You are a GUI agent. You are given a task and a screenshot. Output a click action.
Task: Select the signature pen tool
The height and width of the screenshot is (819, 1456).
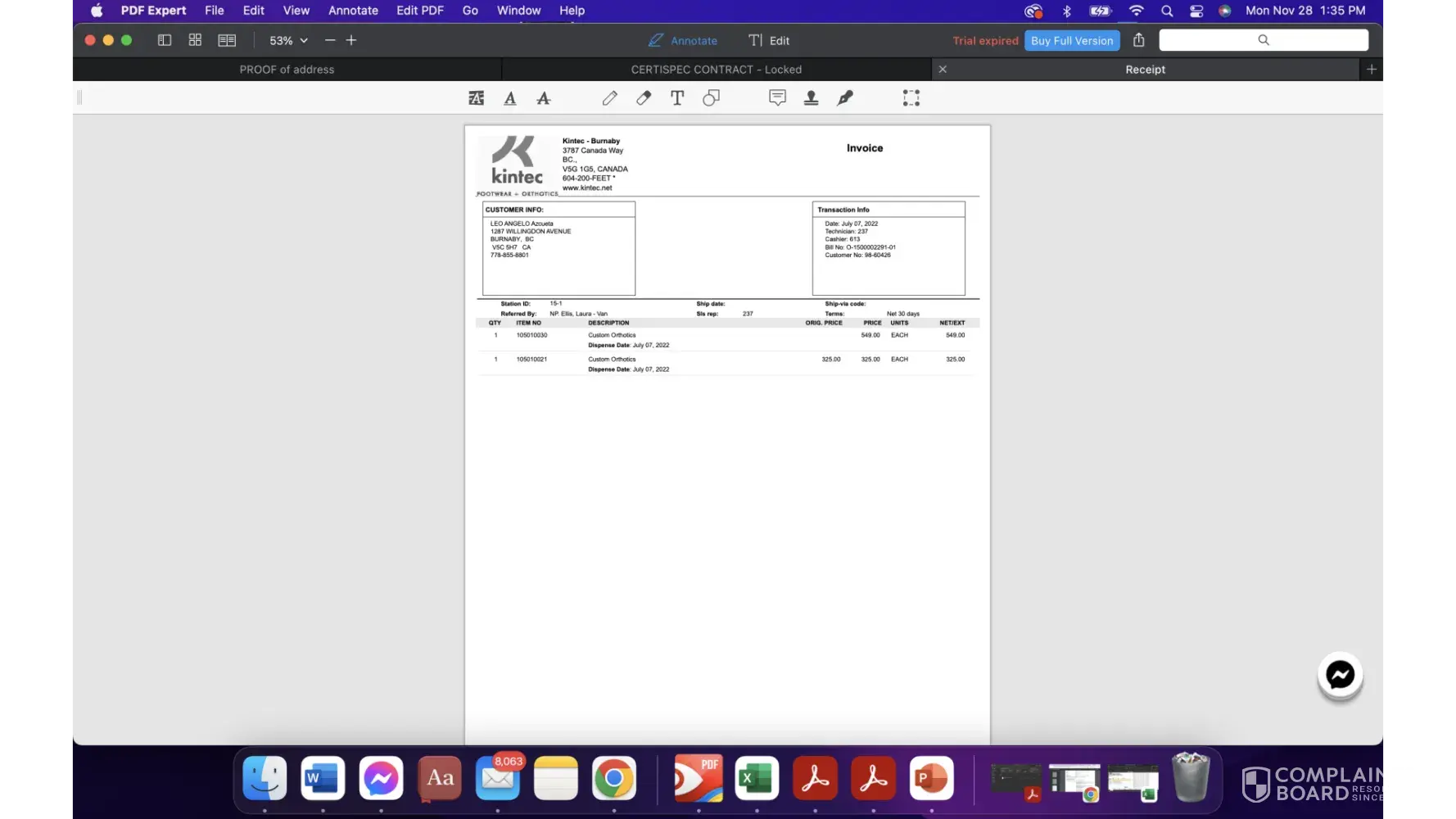pos(845,98)
